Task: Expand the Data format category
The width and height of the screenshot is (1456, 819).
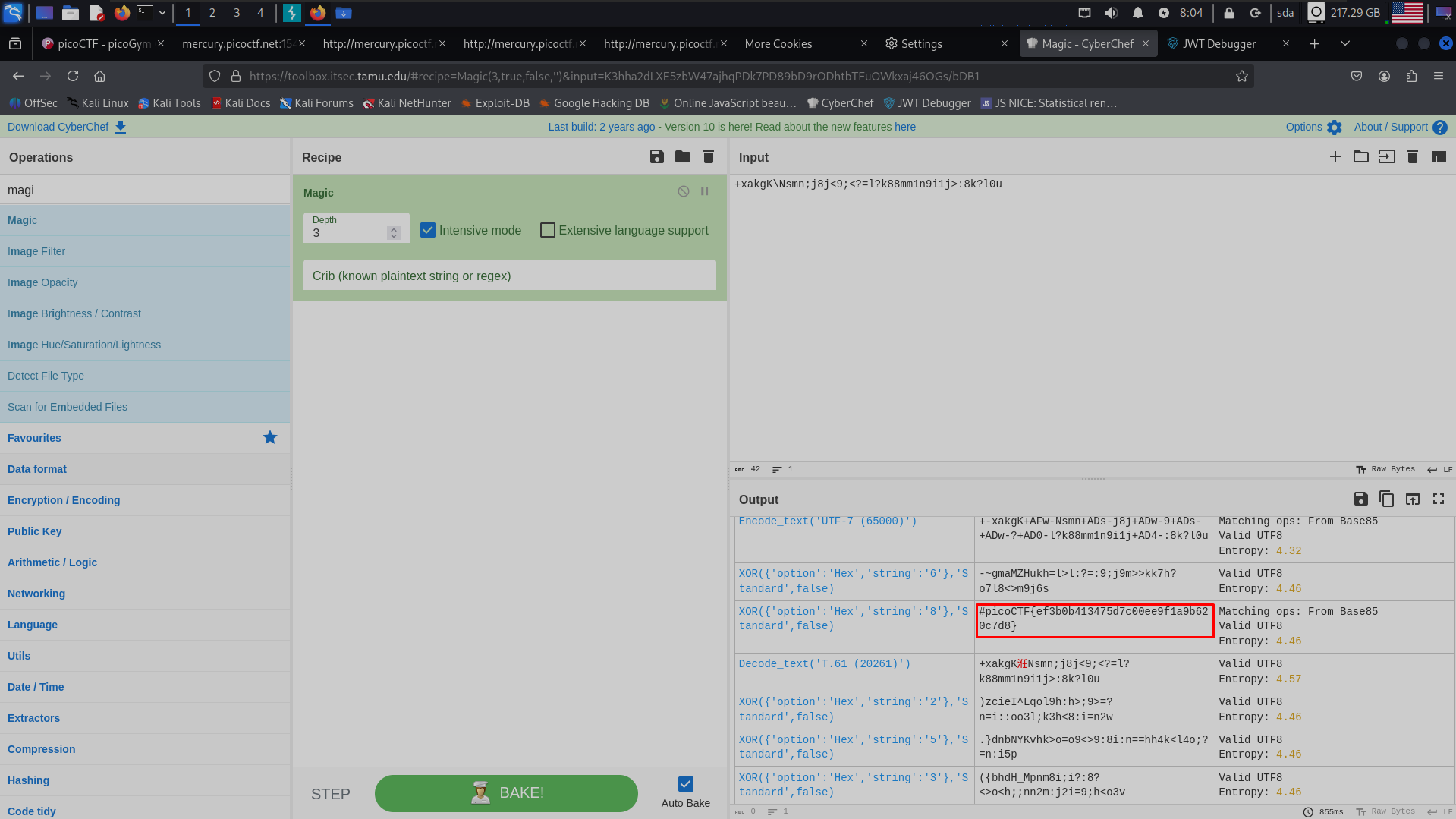Action: 37,469
